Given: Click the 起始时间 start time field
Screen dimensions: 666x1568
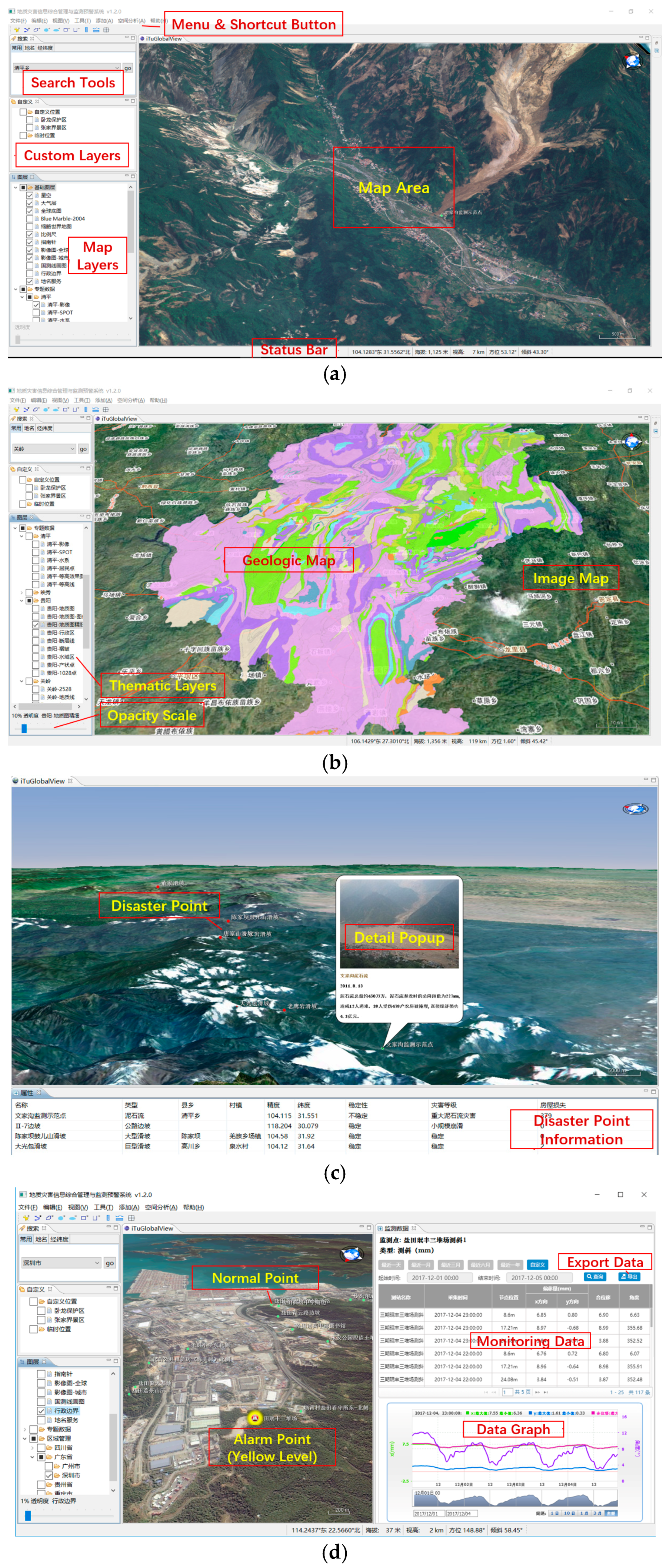Looking at the screenshot, I should pyautogui.click(x=440, y=1278).
